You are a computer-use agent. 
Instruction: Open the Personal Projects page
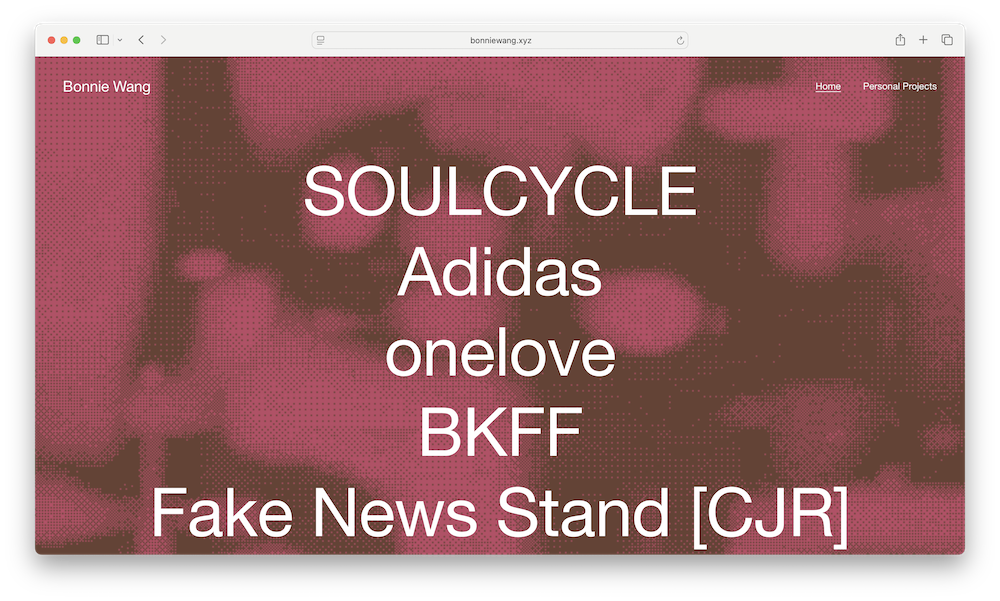pyautogui.click(x=899, y=87)
